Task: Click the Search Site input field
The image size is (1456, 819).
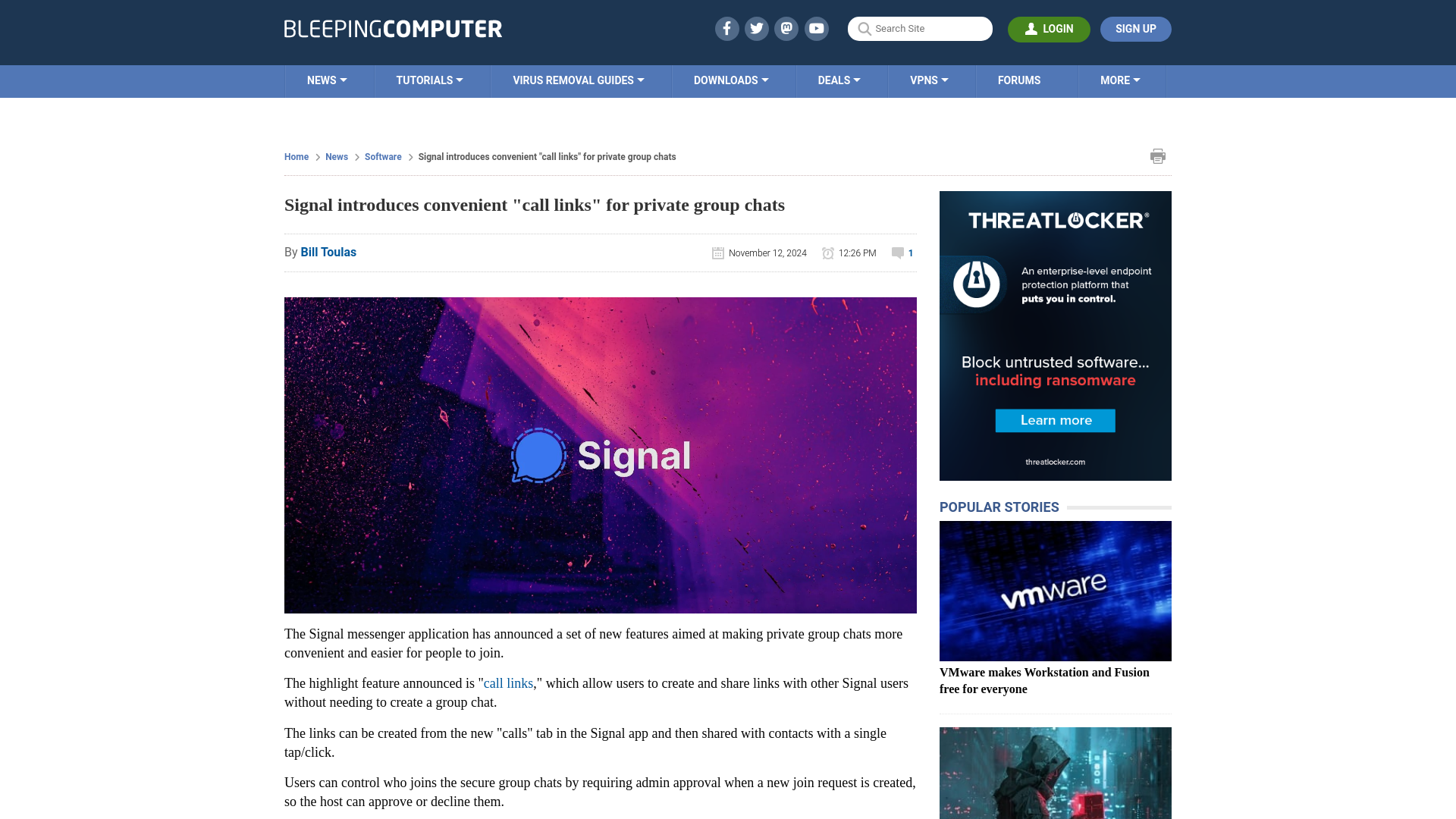Action: (x=920, y=28)
